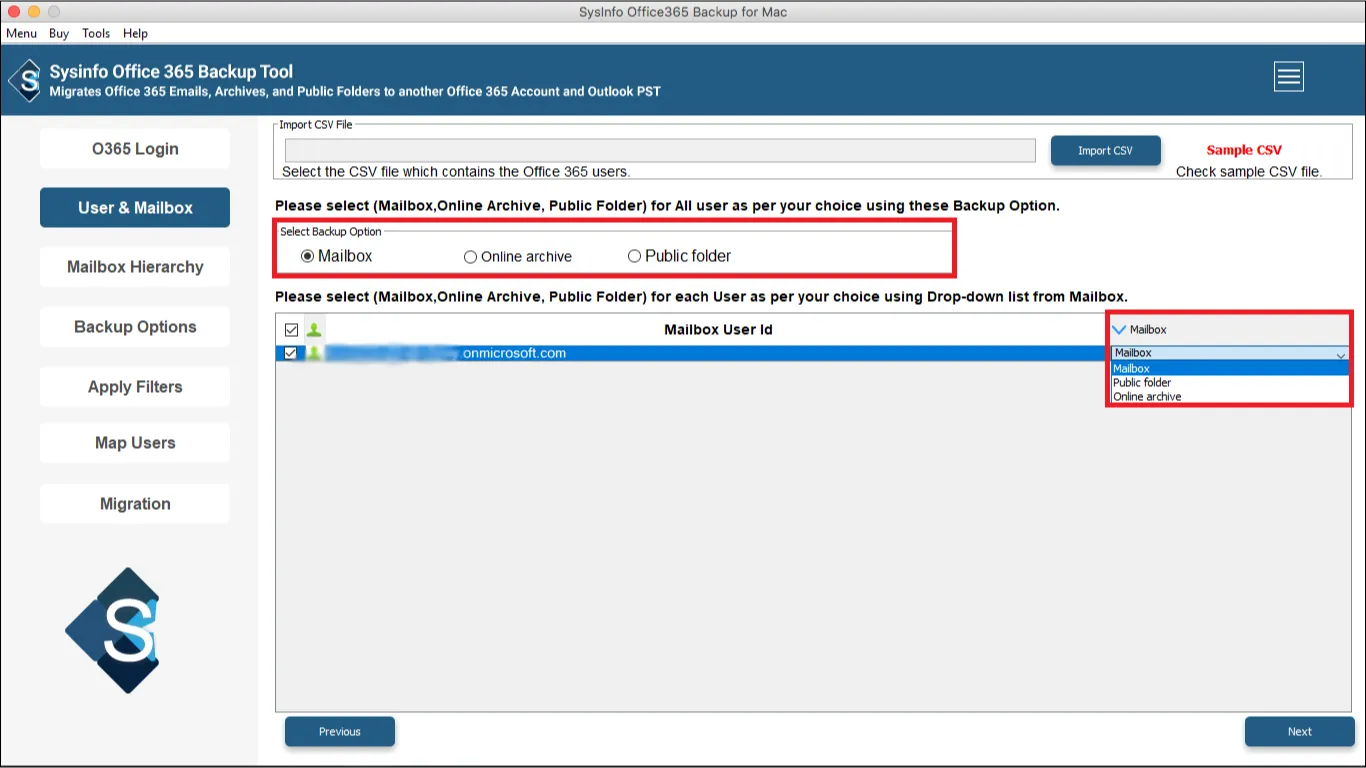The height and width of the screenshot is (768, 1366).
Task: Open the Backup Options step
Action: (135, 327)
